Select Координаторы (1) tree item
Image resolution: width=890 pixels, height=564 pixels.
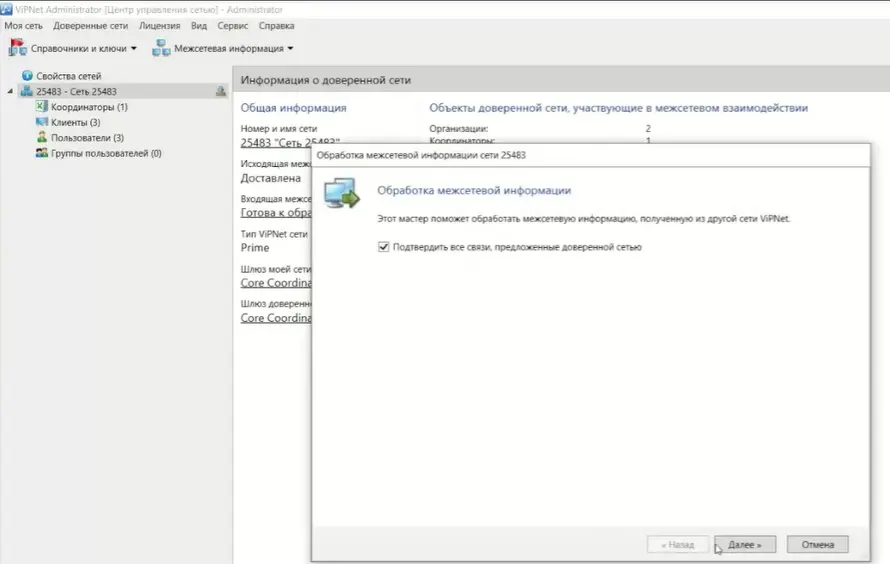point(89,107)
